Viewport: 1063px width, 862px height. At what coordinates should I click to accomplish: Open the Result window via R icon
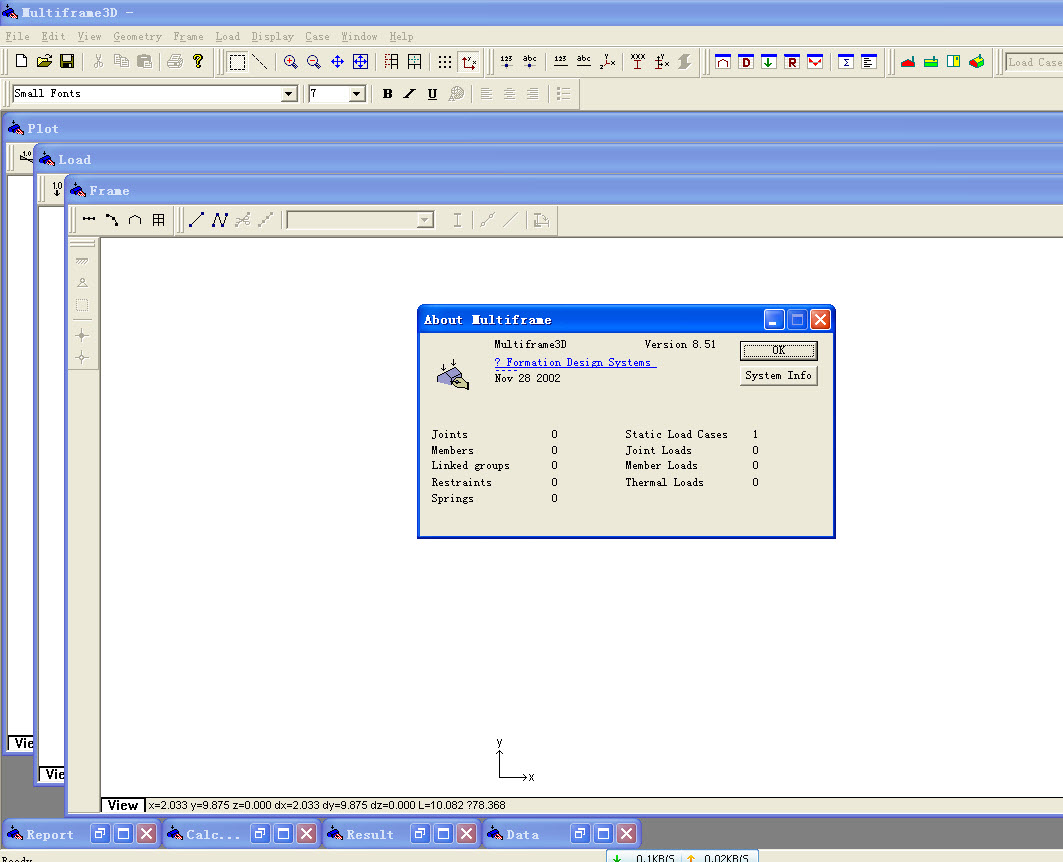pos(792,62)
